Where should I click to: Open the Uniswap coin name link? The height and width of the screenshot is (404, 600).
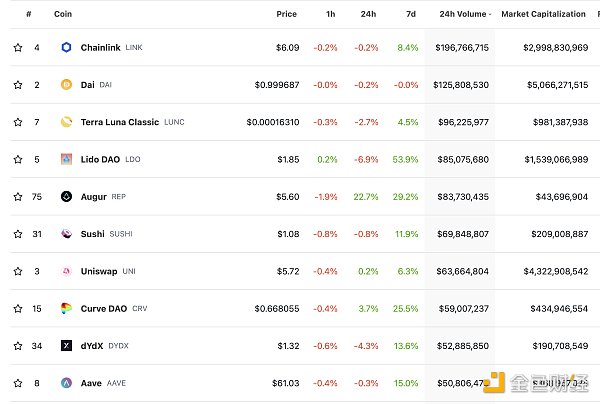(100, 271)
